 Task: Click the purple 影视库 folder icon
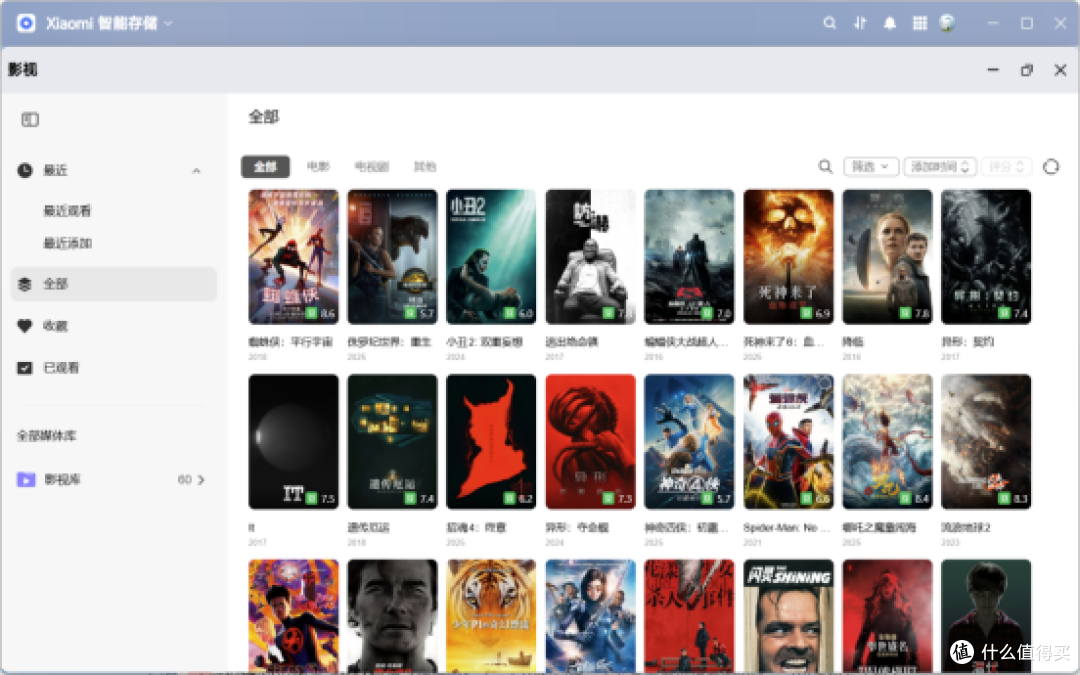(x=26, y=479)
